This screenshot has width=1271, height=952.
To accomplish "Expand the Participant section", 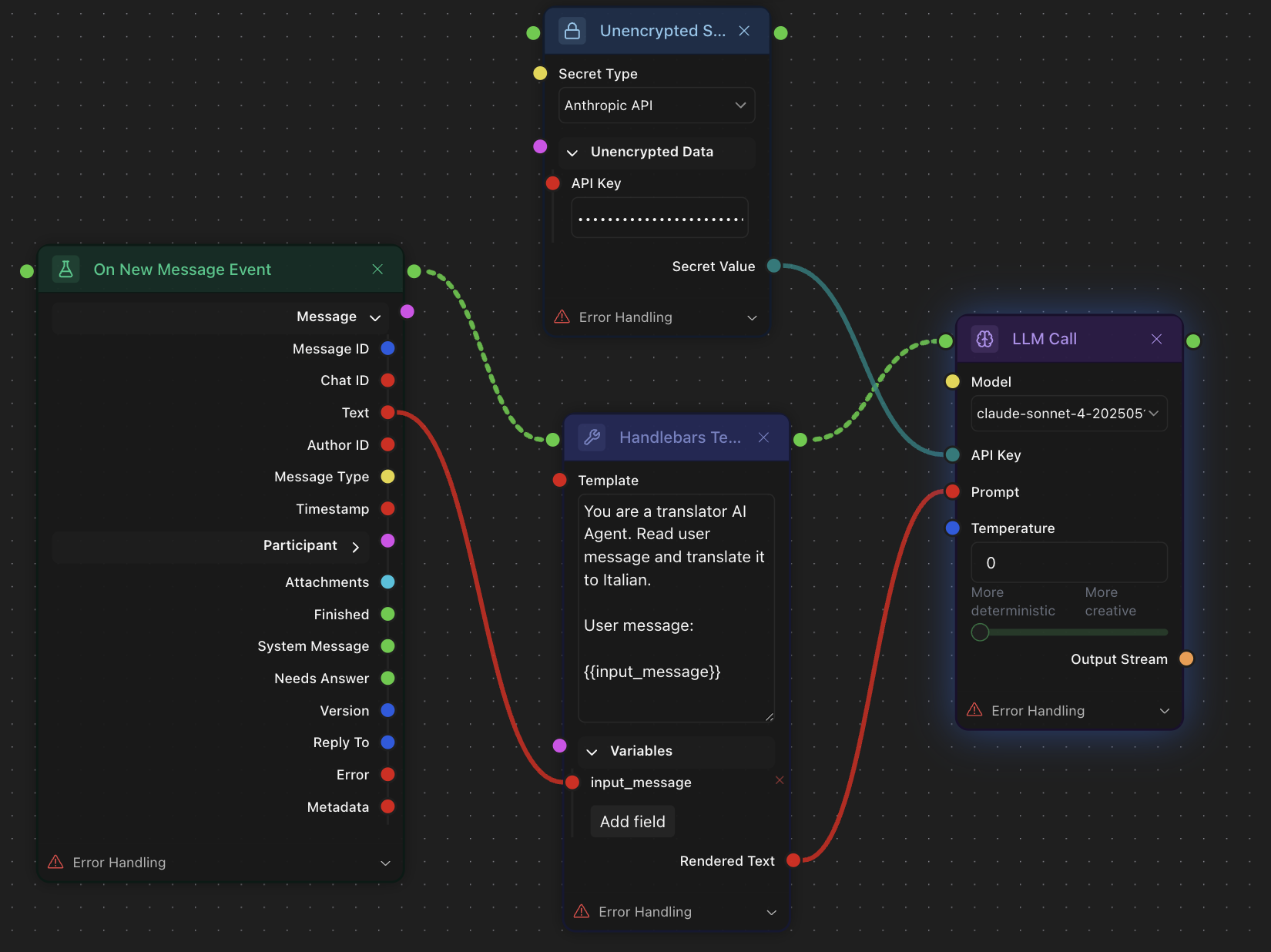I will tap(355, 546).
